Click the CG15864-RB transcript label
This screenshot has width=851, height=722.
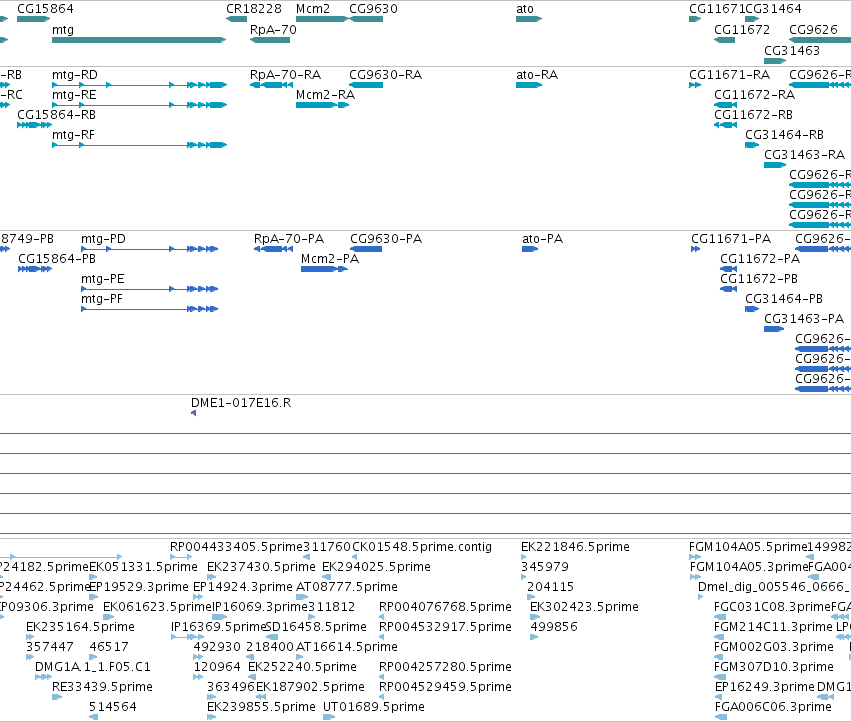56,115
